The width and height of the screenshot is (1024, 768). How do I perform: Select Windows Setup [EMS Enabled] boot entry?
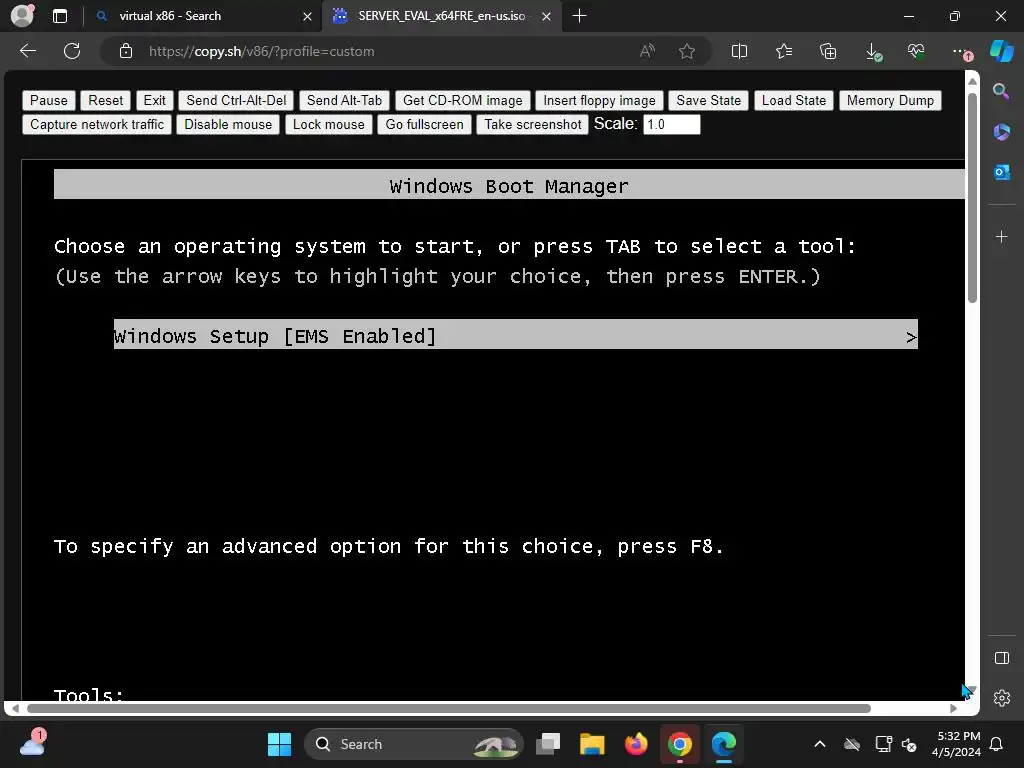click(515, 334)
